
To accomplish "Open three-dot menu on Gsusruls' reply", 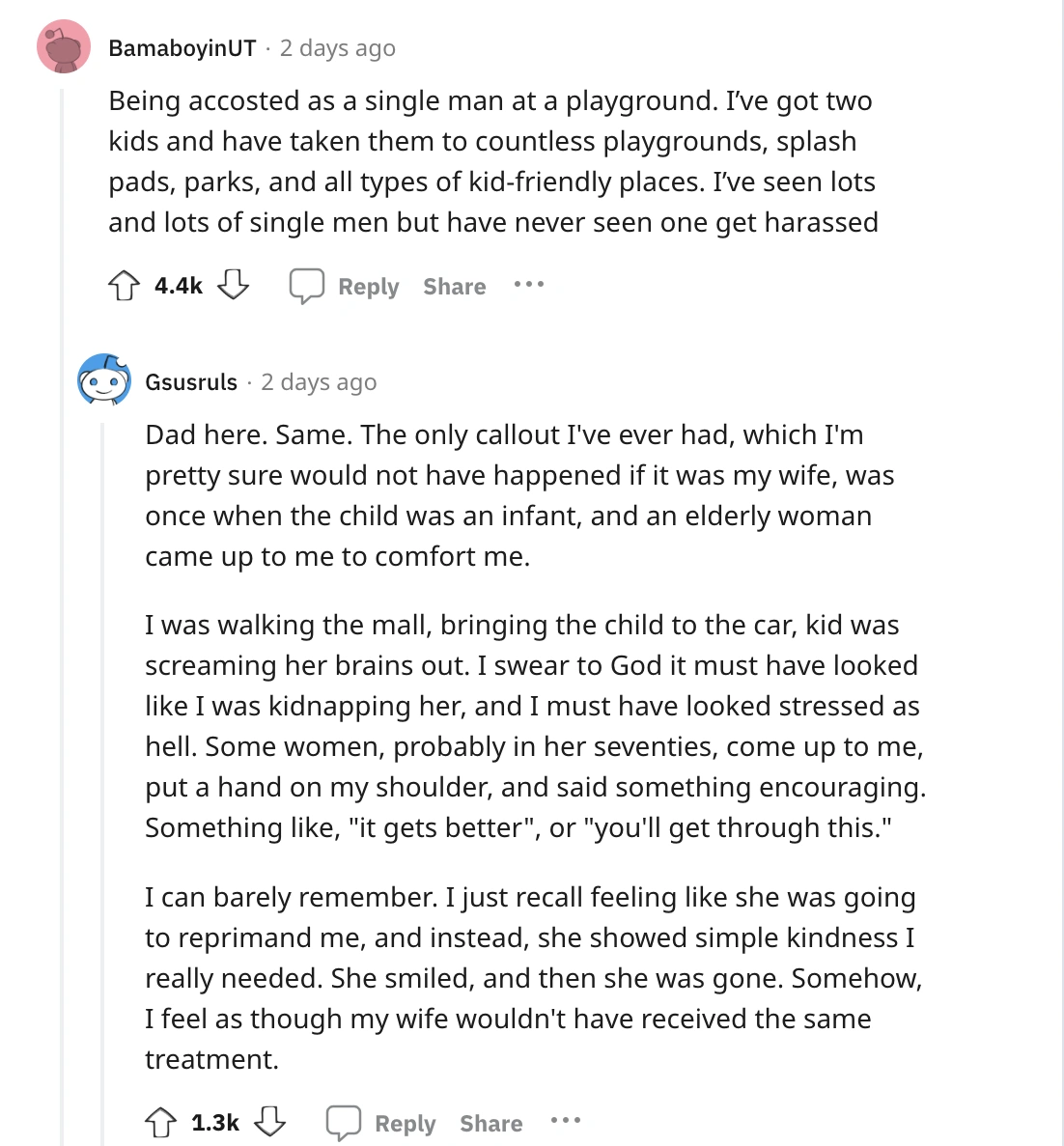I will click(565, 1121).
